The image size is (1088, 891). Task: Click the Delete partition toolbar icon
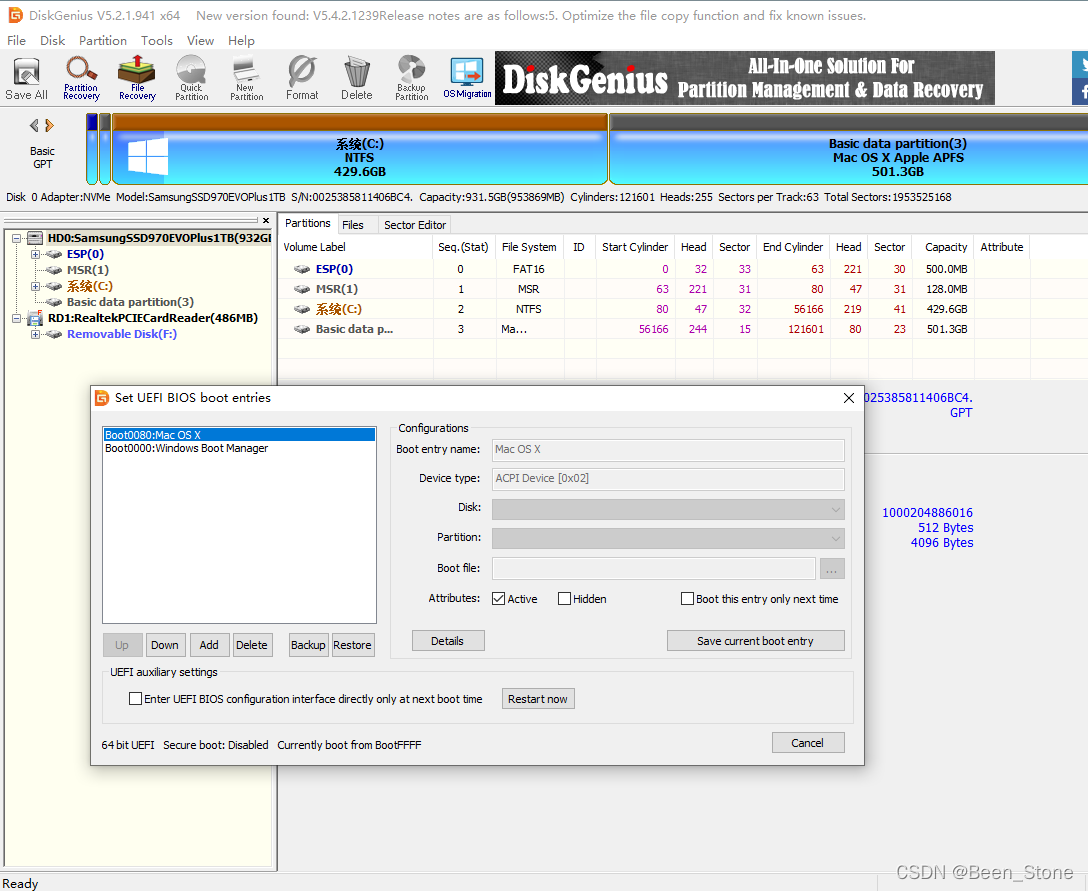click(x=357, y=78)
